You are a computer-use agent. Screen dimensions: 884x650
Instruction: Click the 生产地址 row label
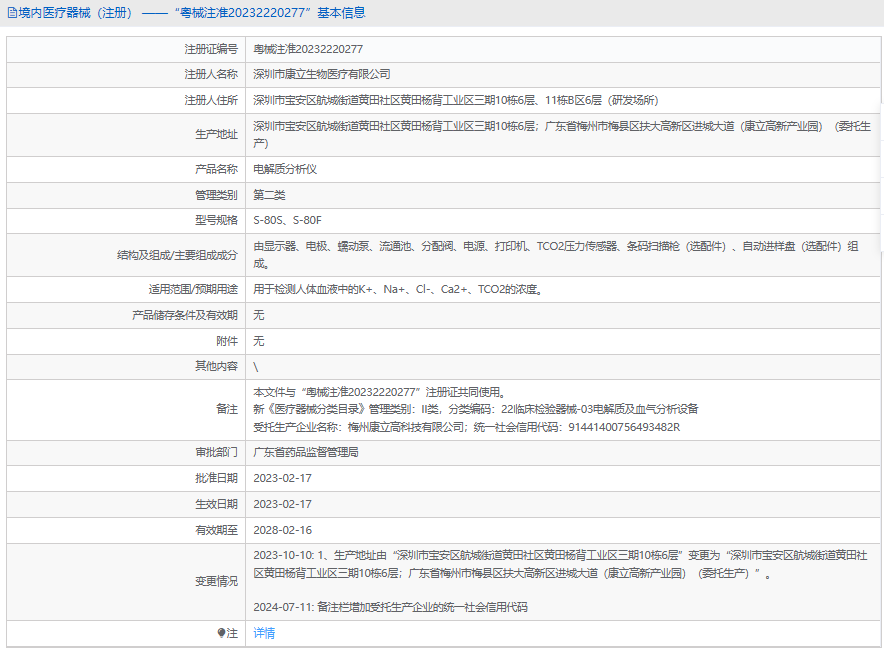pos(216,135)
